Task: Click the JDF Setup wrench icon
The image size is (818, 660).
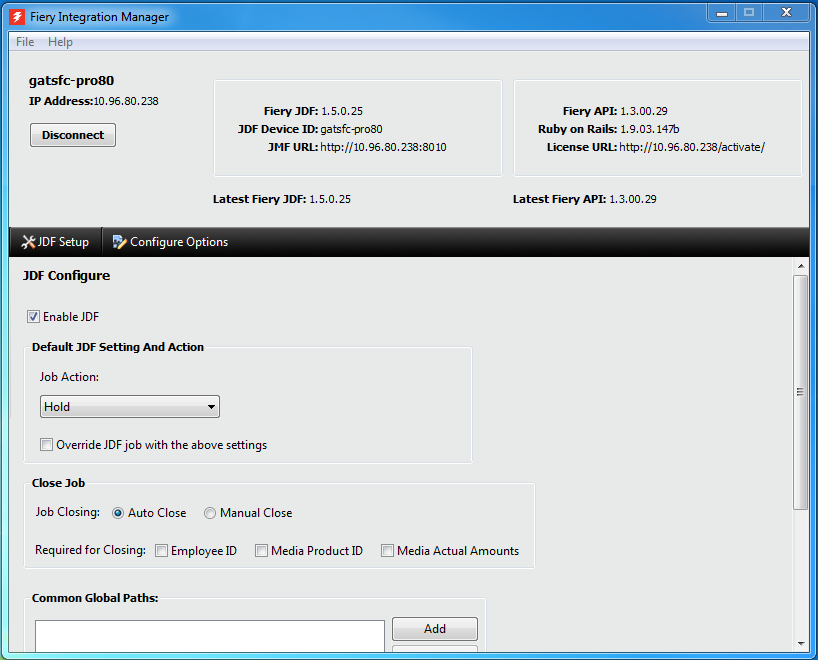Action: (x=29, y=242)
